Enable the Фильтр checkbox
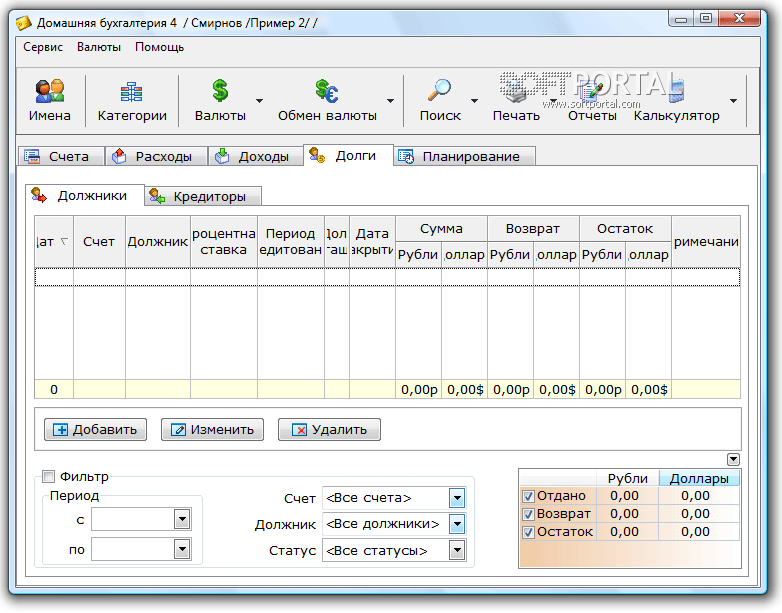The image size is (782, 613). coord(48,476)
